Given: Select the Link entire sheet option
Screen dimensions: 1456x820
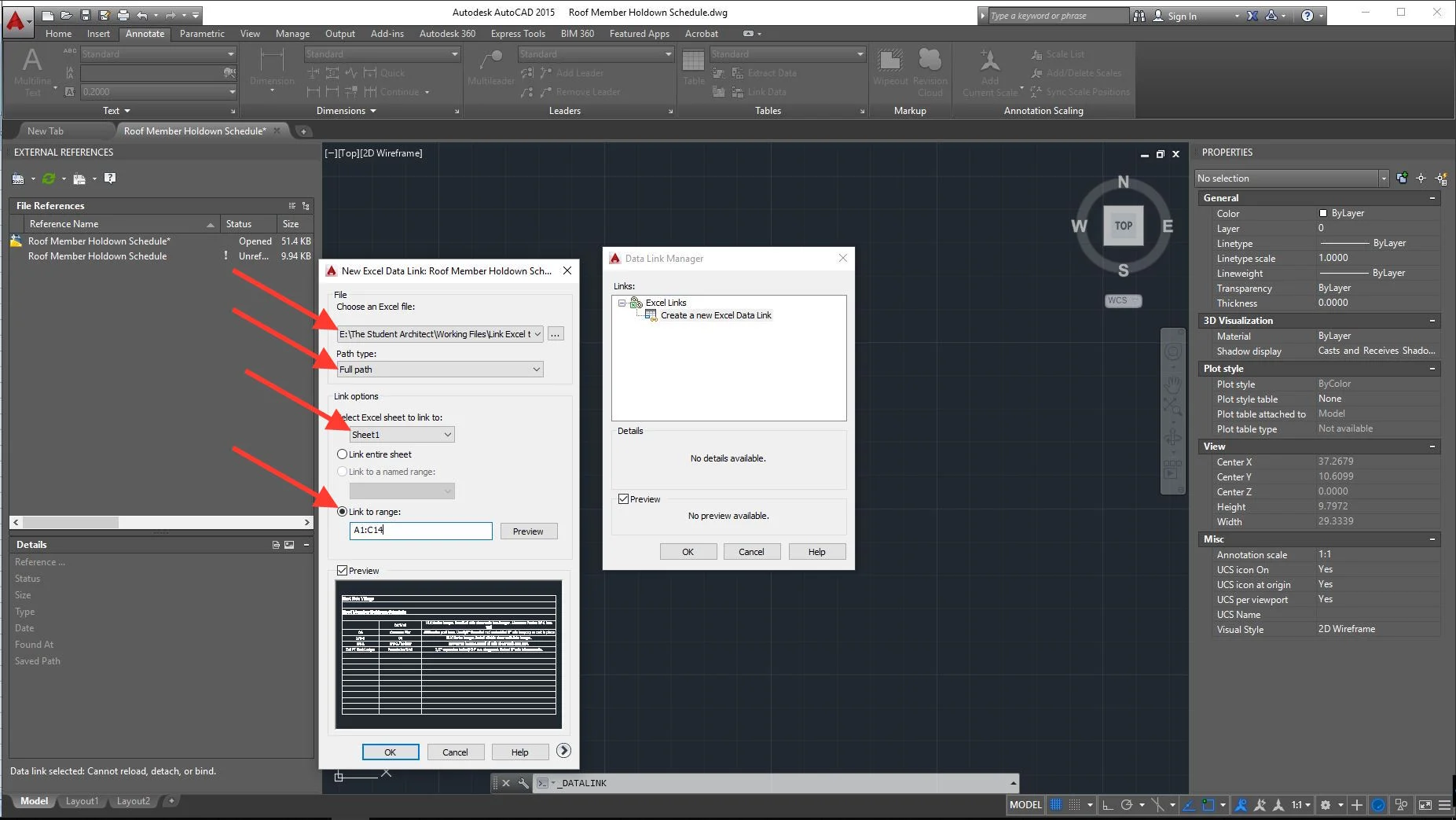Looking at the screenshot, I should pyautogui.click(x=343, y=454).
